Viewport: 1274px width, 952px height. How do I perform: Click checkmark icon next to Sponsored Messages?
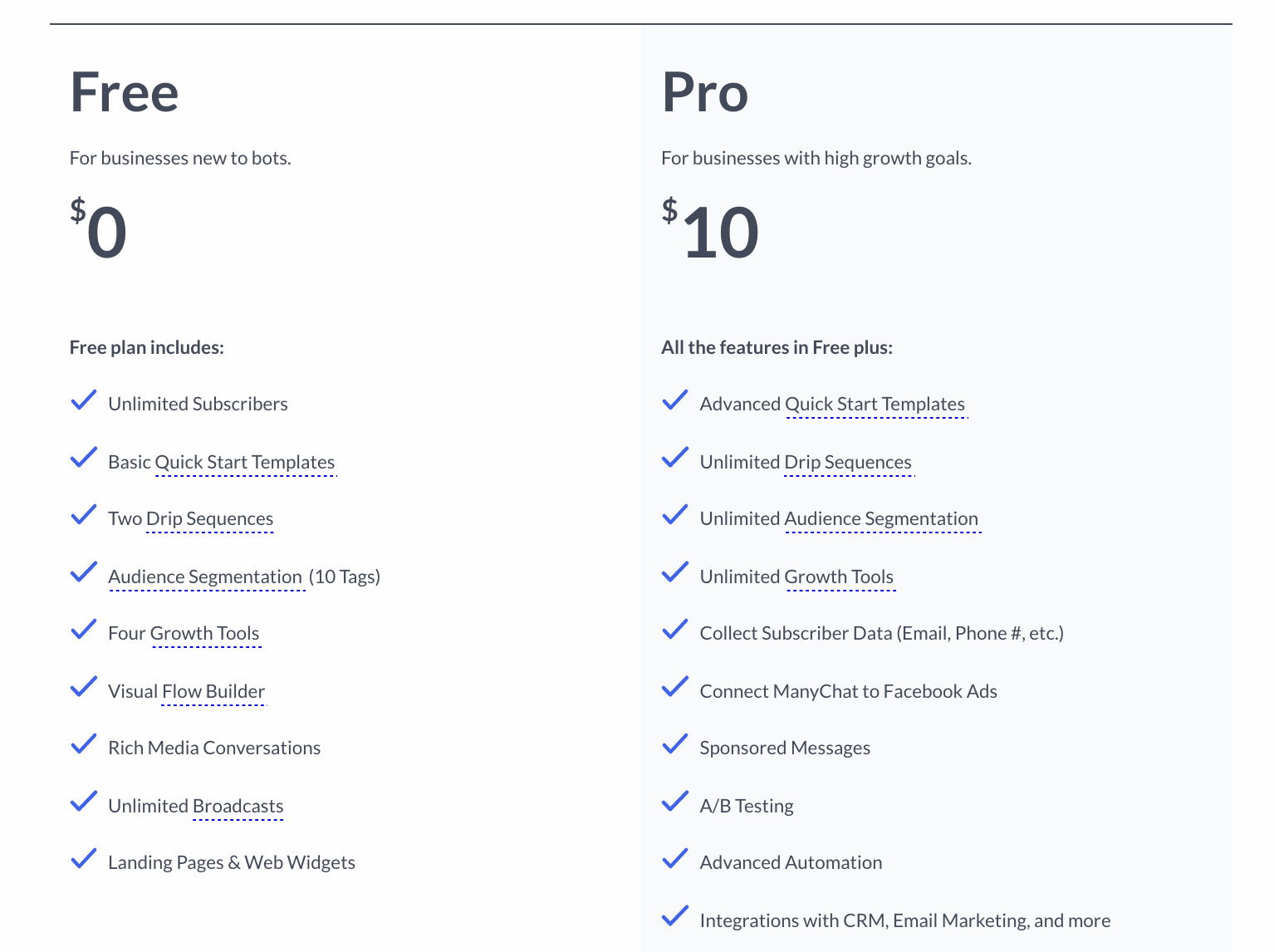point(675,744)
